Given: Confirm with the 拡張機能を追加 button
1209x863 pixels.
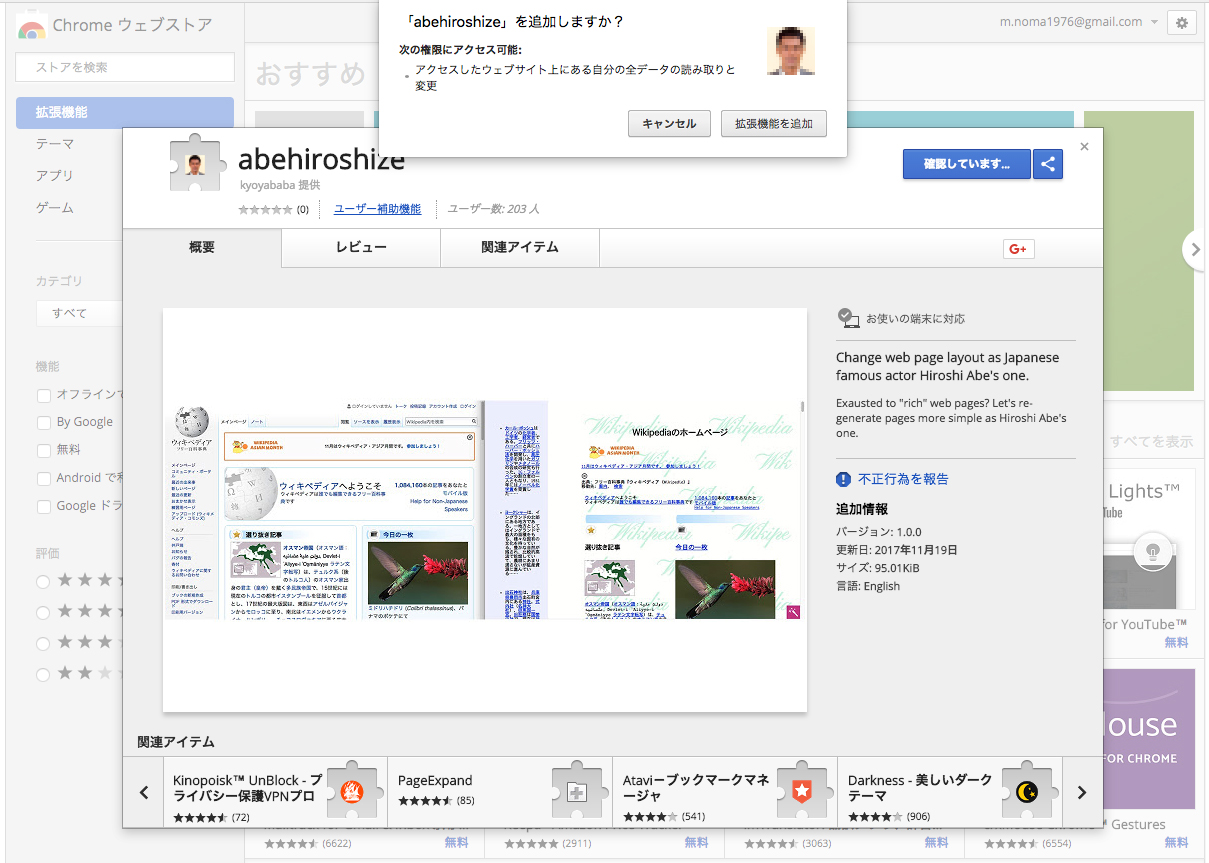Looking at the screenshot, I should tap(774, 124).
